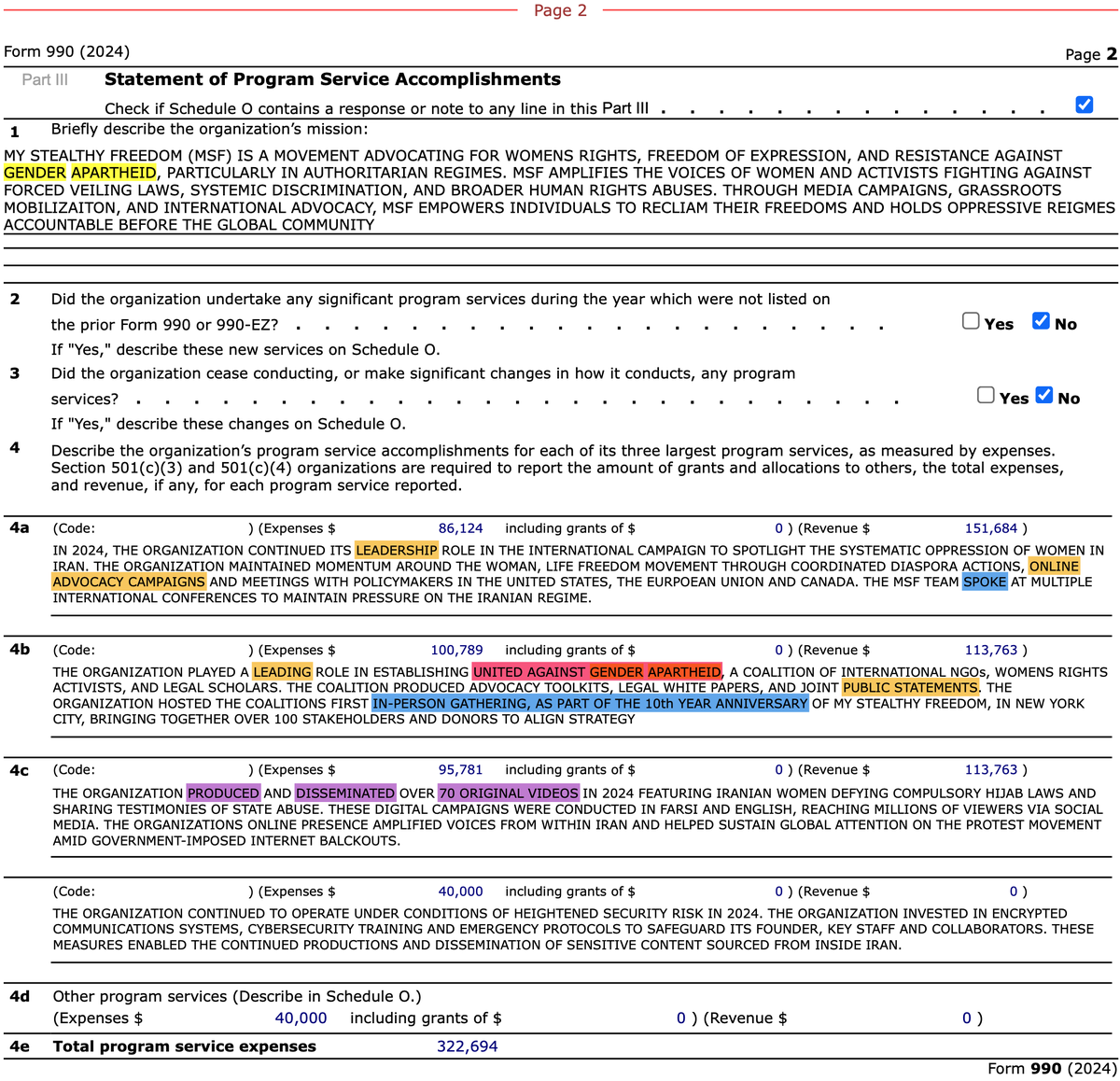The height and width of the screenshot is (1081, 1120).
Task: Click the Form 990 (2024) header text
Action: click(x=67, y=51)
